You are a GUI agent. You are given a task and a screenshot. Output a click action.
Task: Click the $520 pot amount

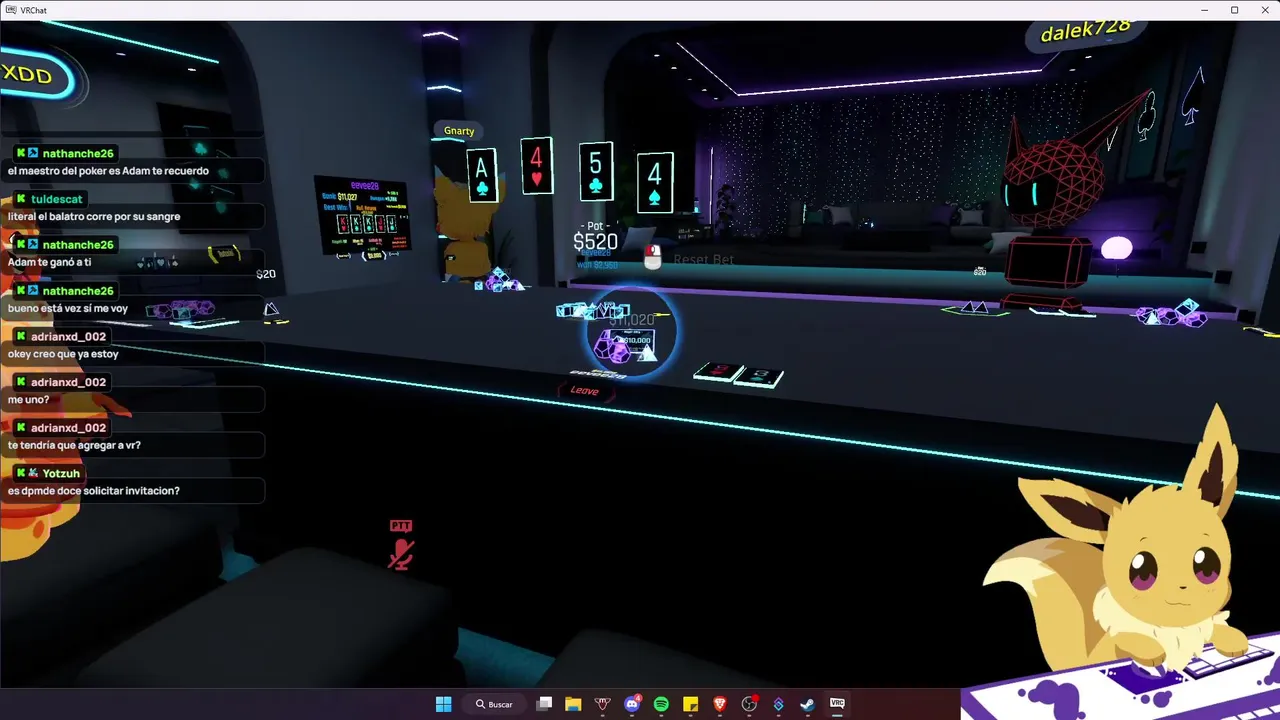pyautogui.click(x=595, y=241)
